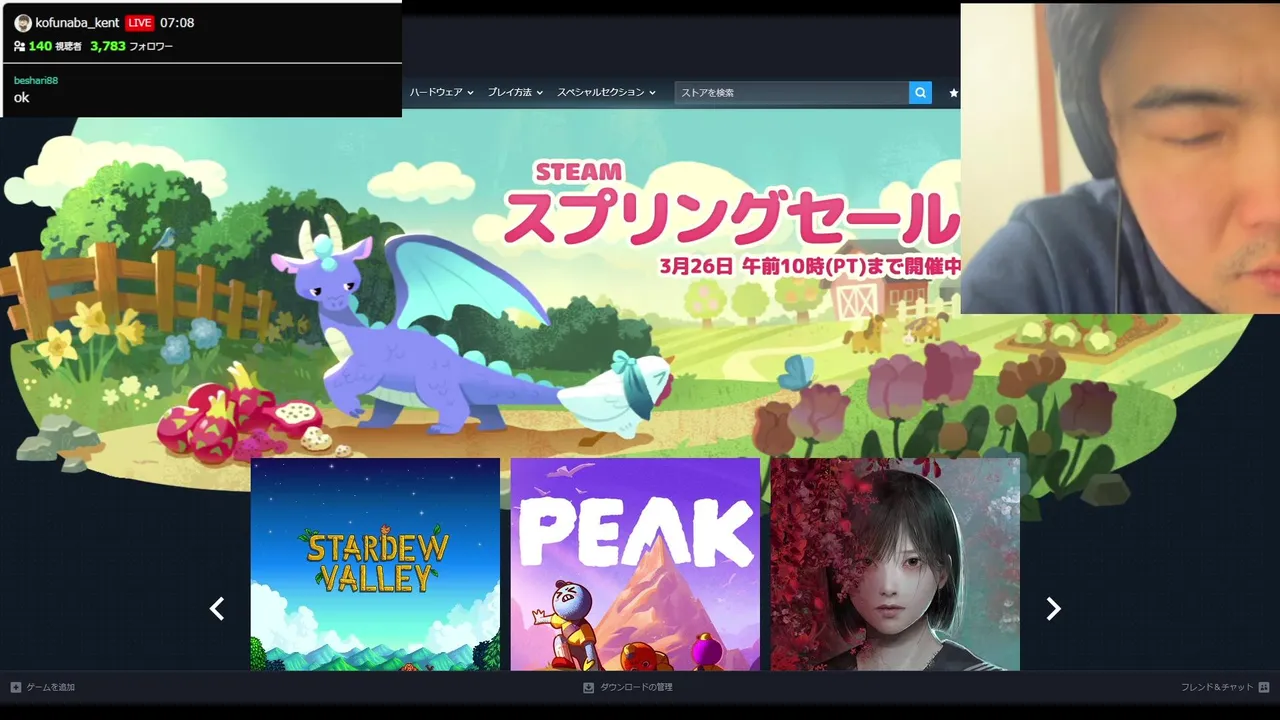The height and width of the screenshot is (720, 1280).
Task: Open the Stardew Valley game tile
Action: pyautogui.click(x=375, y=564)
